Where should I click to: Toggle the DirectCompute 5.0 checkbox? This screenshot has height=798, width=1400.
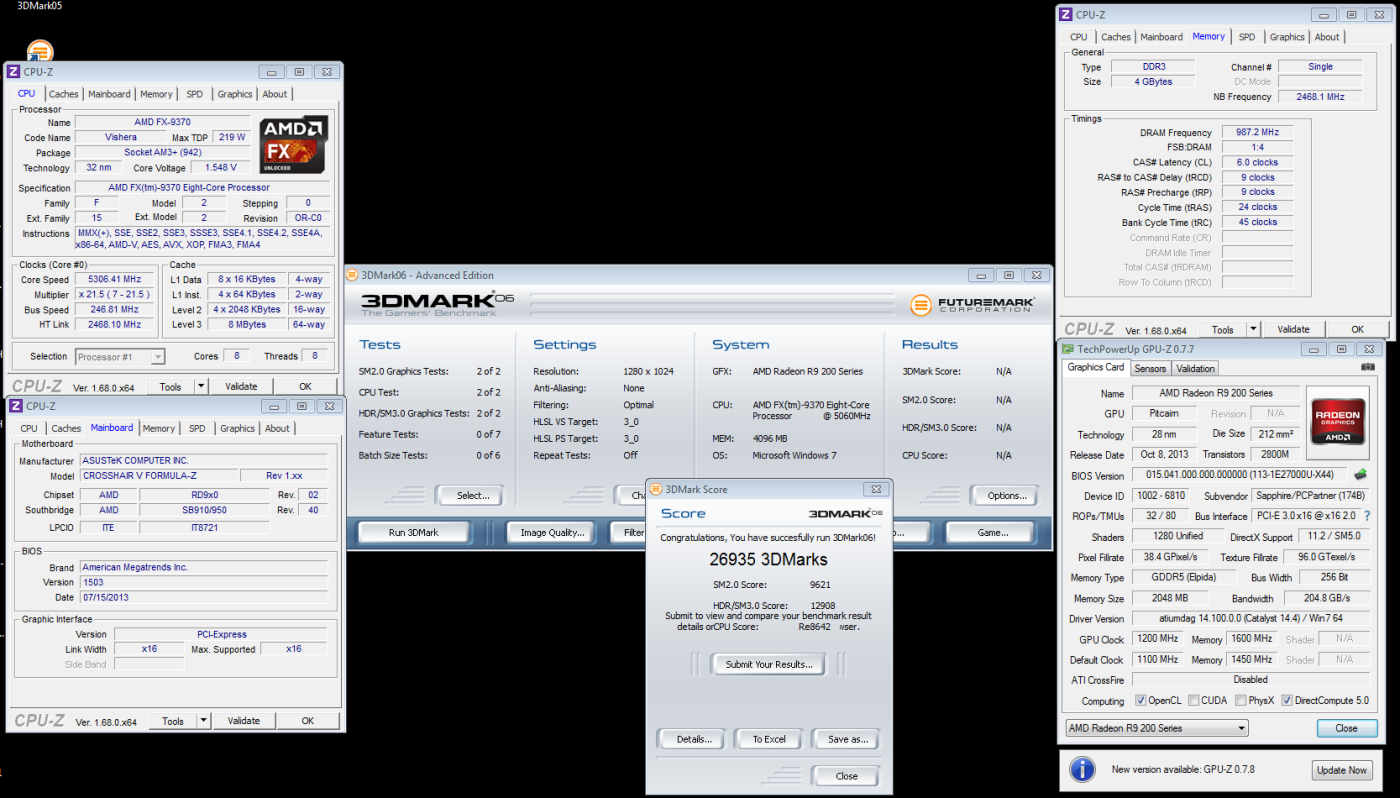[x=1288, y=701]
